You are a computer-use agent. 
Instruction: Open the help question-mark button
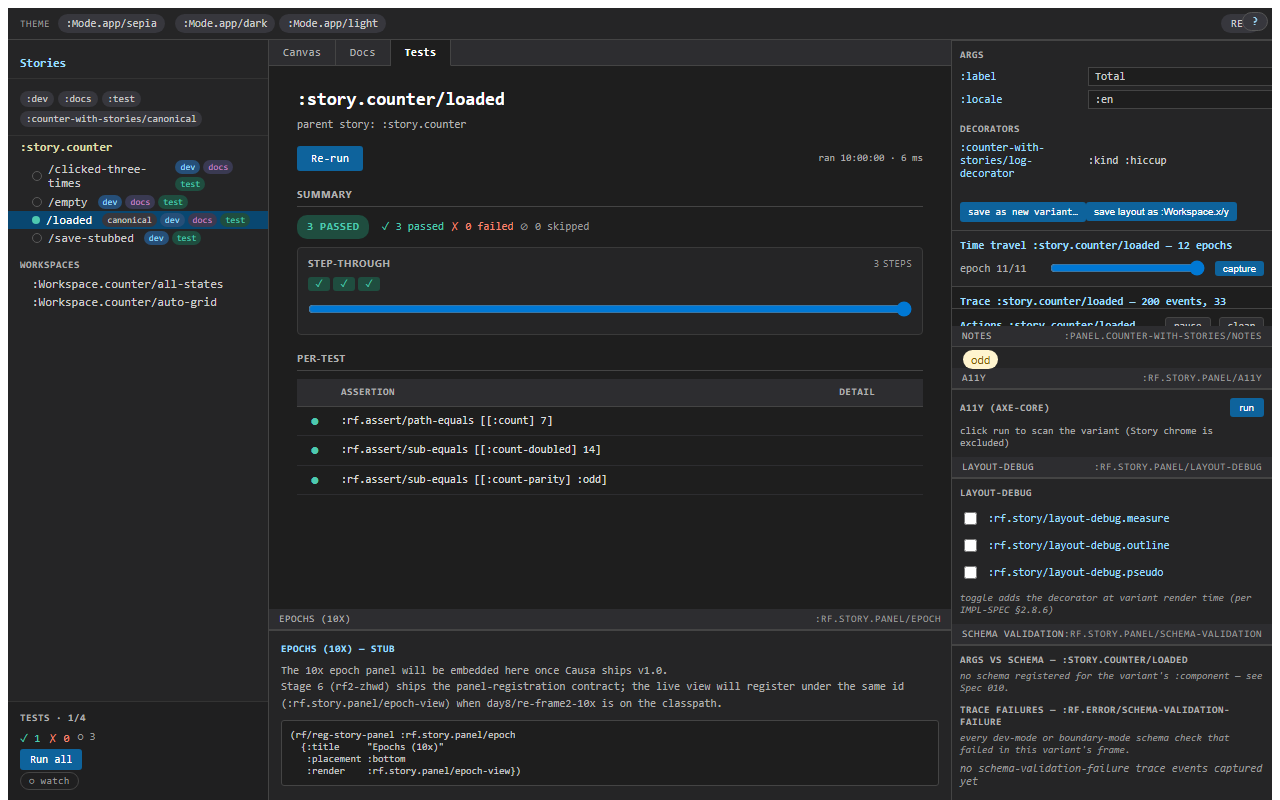pos(1255,22)
